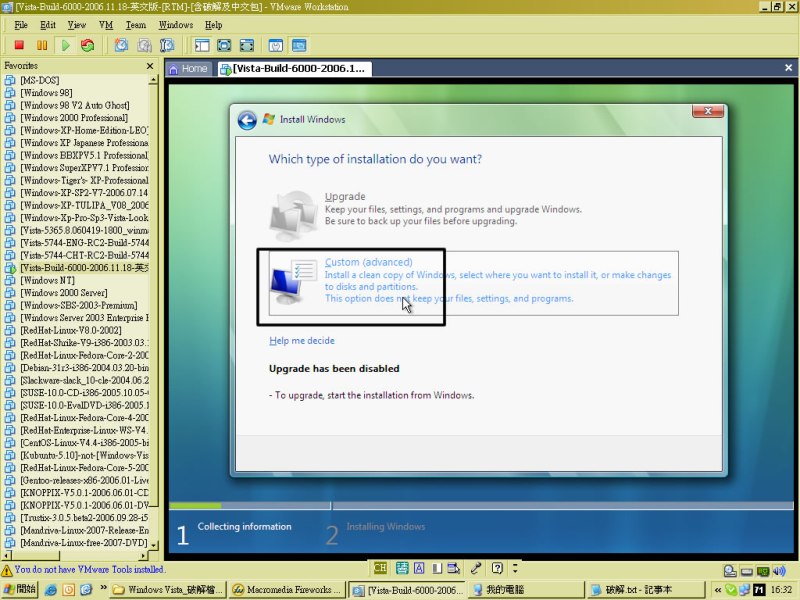Select the [Slackware-slack_10] favorite entry
800x600 pixels.
77,381
